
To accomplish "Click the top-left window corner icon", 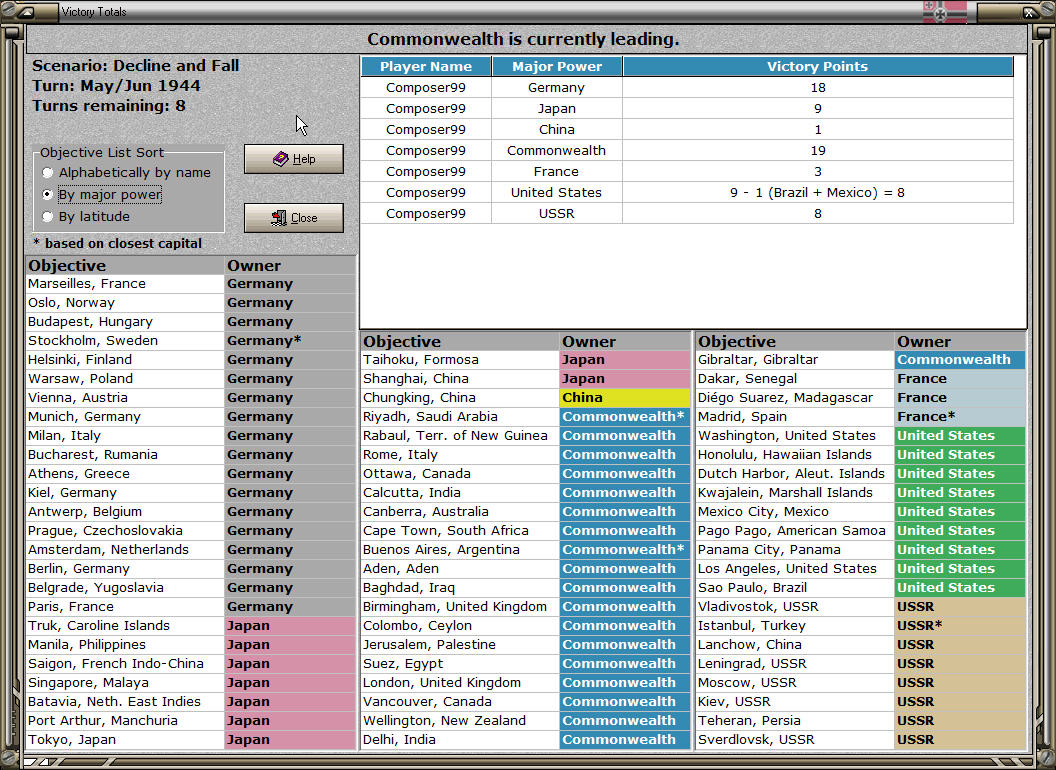I will tap(27, 11).
